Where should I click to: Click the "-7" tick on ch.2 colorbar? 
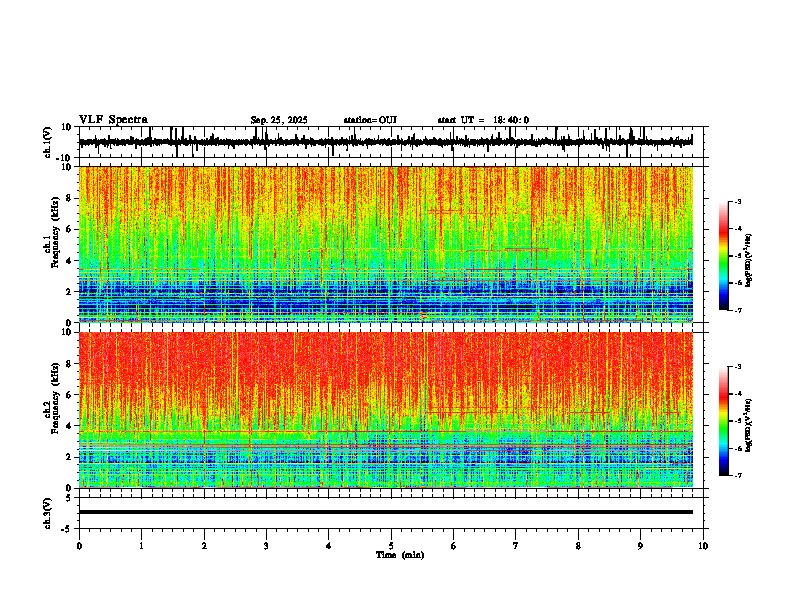pyautogui.click(x=737, y=475)
